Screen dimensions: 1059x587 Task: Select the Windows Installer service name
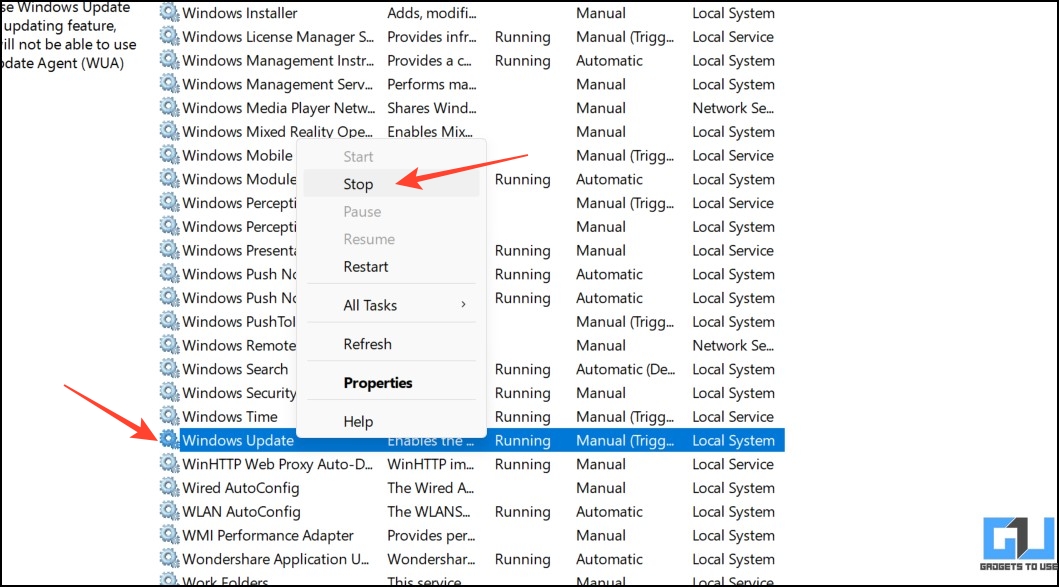click(240, 13)
